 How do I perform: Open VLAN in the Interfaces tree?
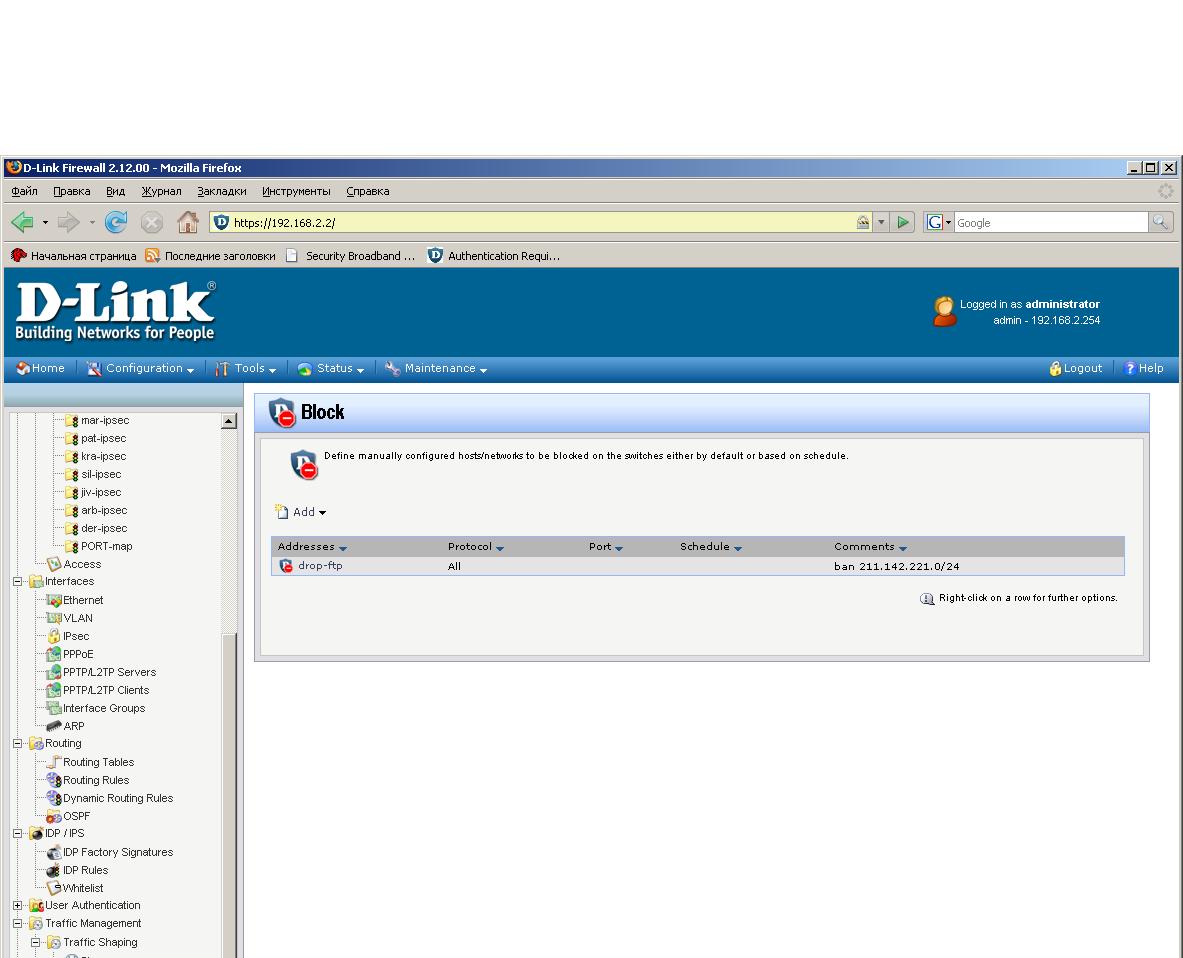click(78, 619)
